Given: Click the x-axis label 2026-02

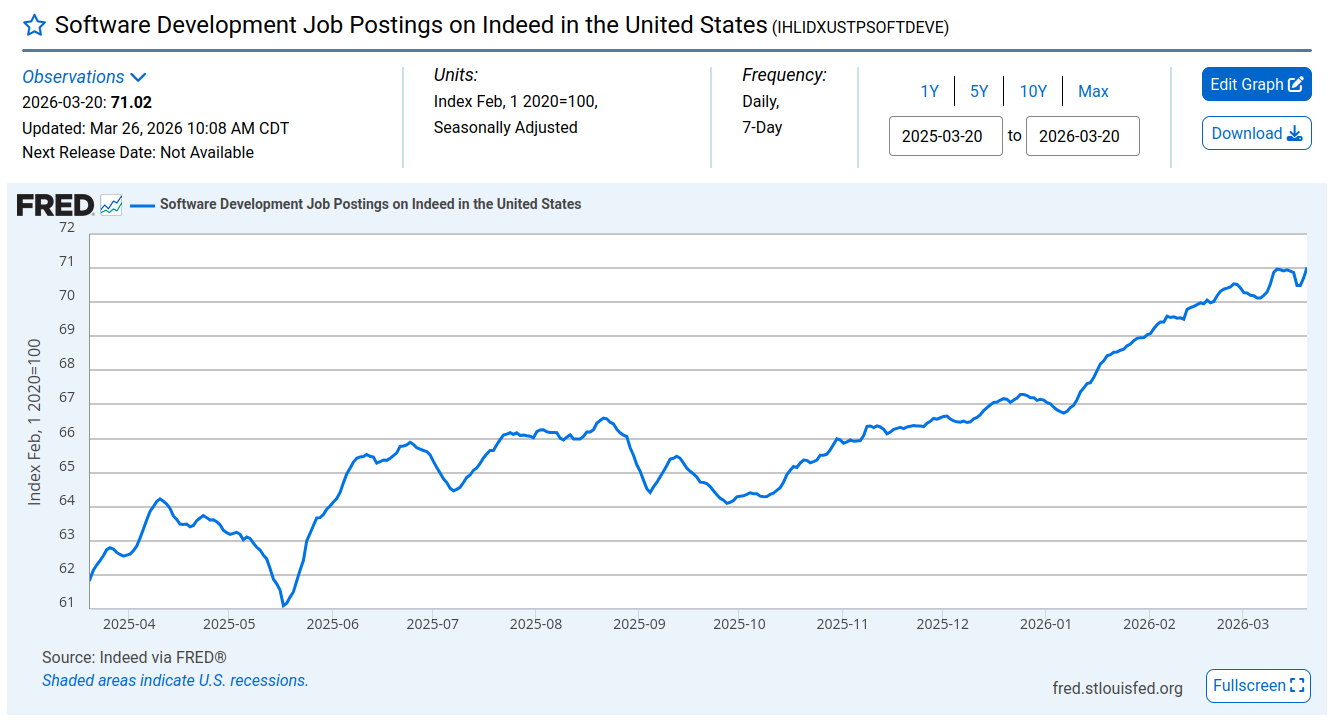Looking at the screenshot, I should tap(1149, 624).
